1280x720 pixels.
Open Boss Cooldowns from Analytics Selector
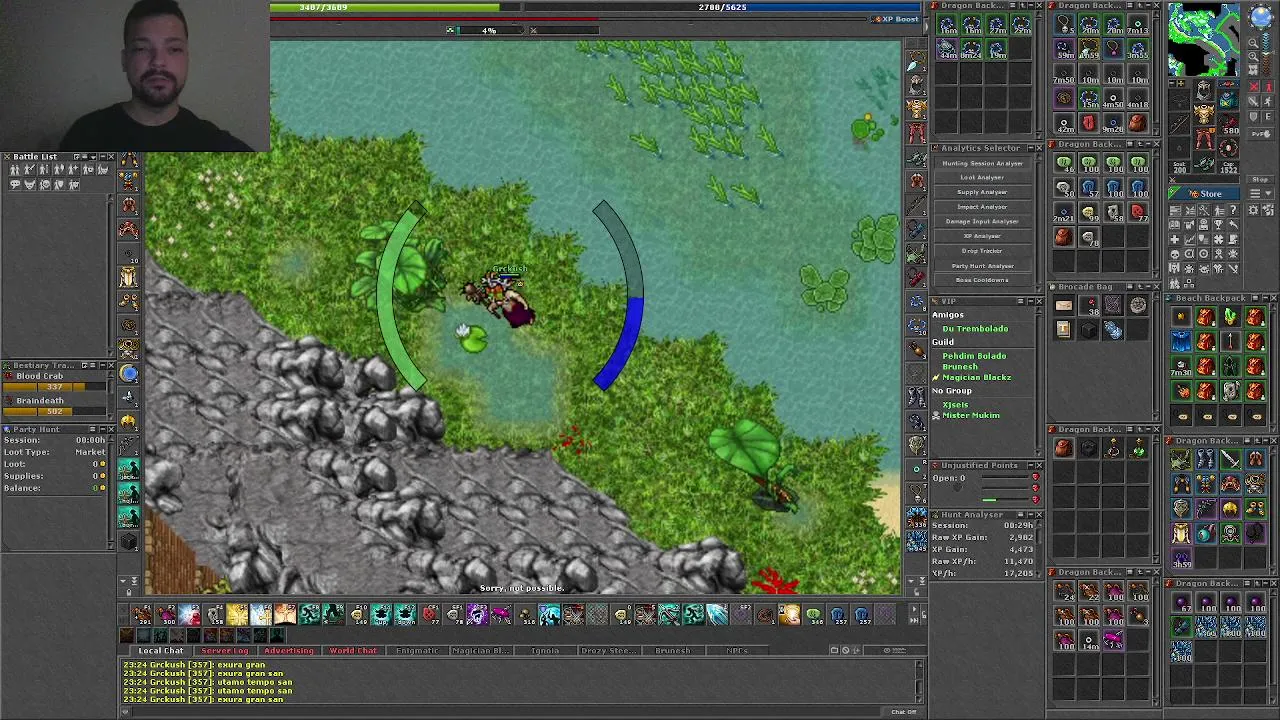(983, 280)
